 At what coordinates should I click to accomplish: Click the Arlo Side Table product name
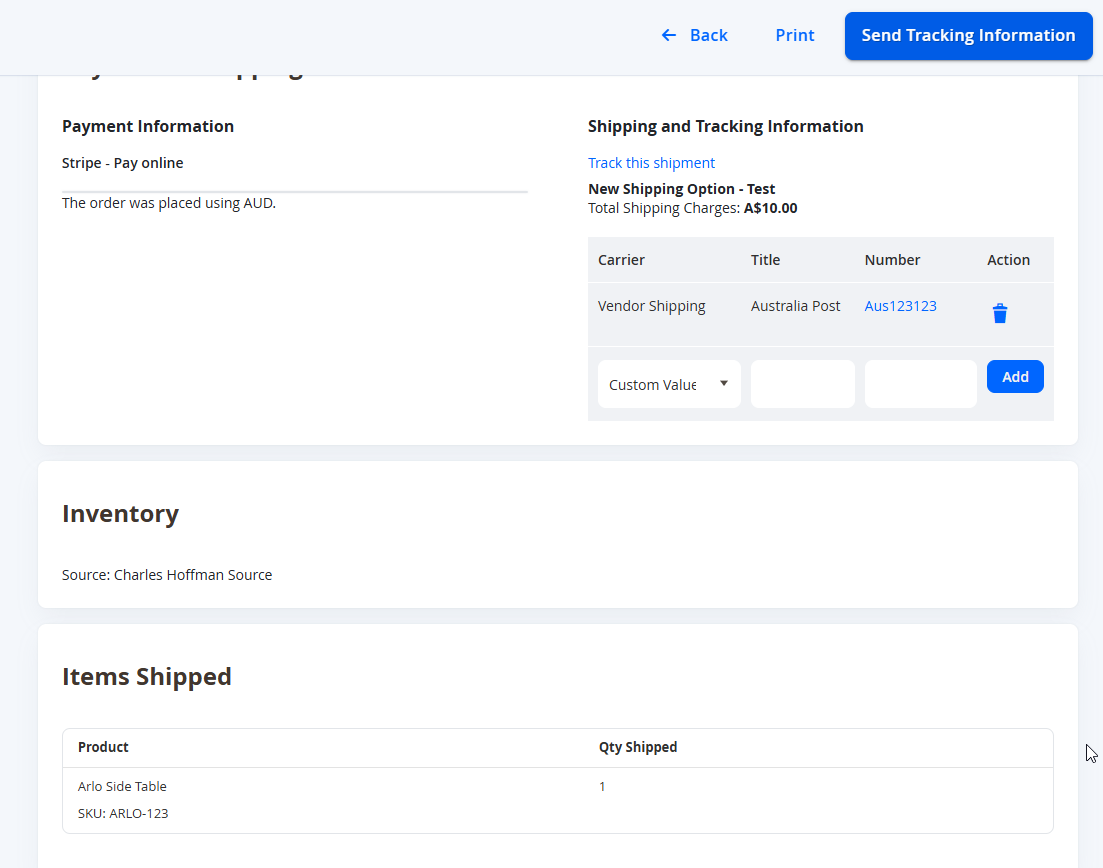(122, 786)
